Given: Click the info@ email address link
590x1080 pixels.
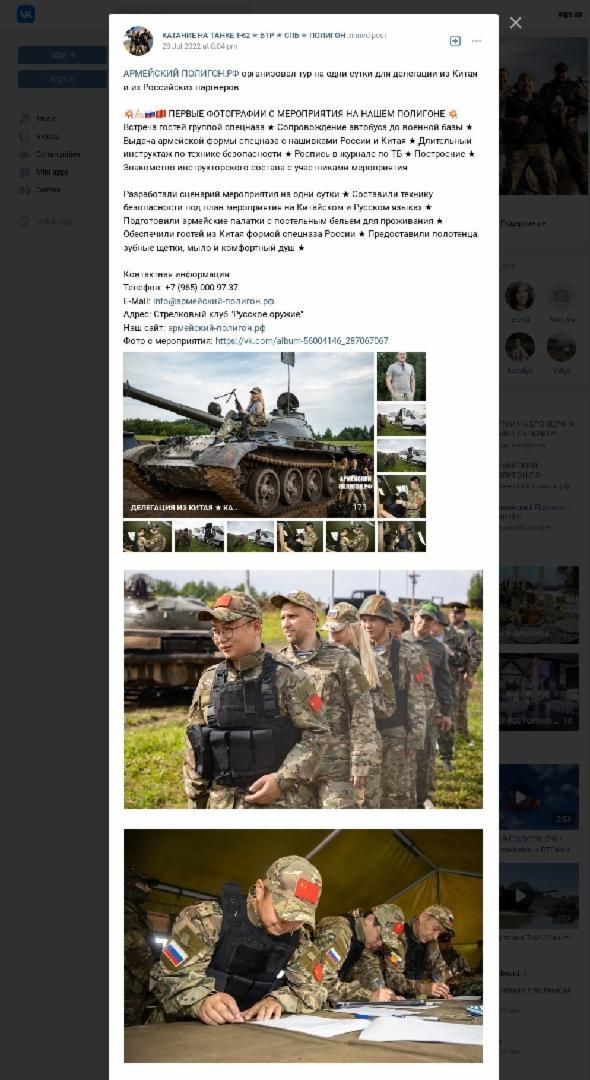Looking at the screenshot, I should click(x=213, y=301).
